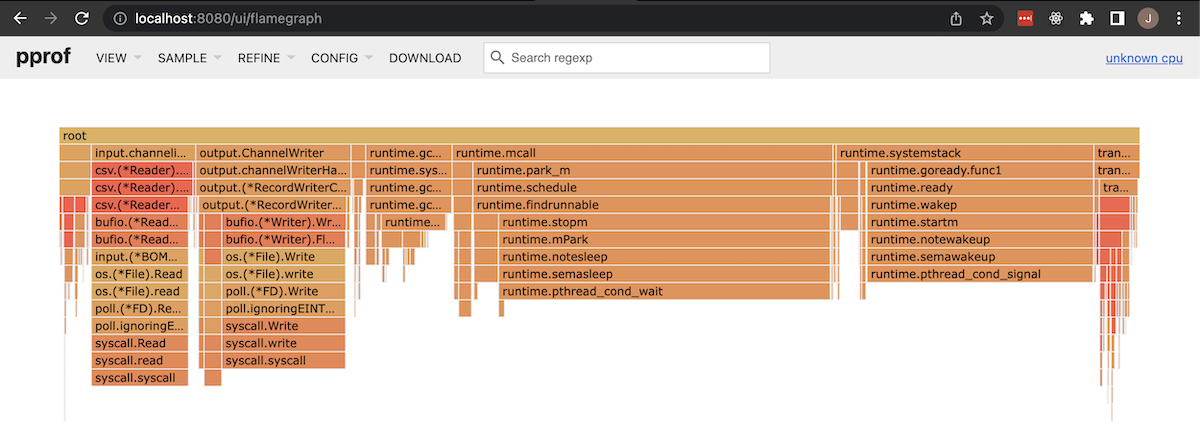Click the DOWNLOAD menu item
Screen dimensions: 1200x441
tap(425, 58)
